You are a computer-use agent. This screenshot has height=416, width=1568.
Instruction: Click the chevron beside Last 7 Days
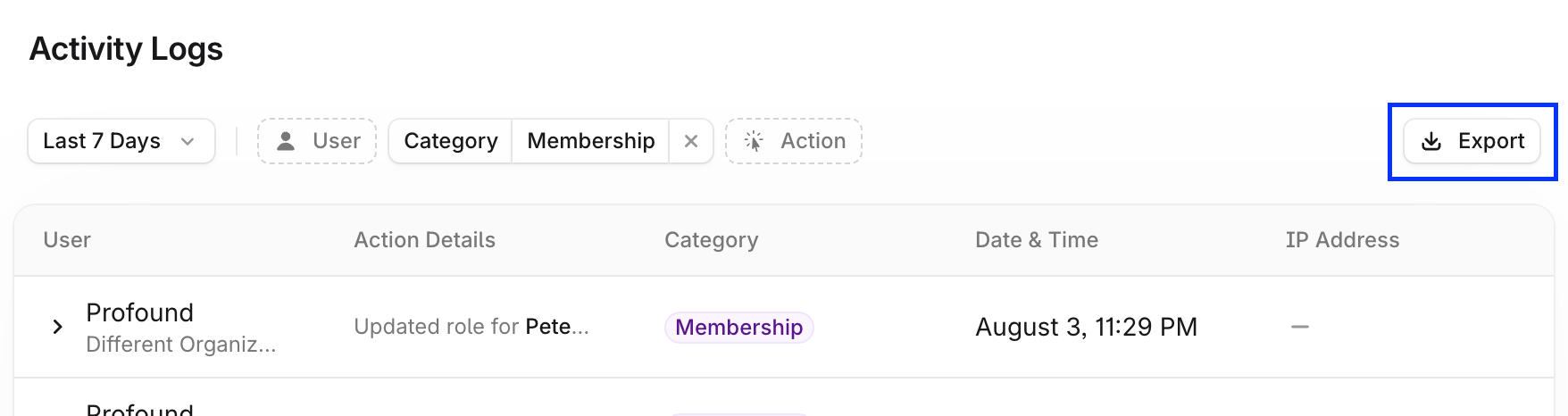coord(188,141)
